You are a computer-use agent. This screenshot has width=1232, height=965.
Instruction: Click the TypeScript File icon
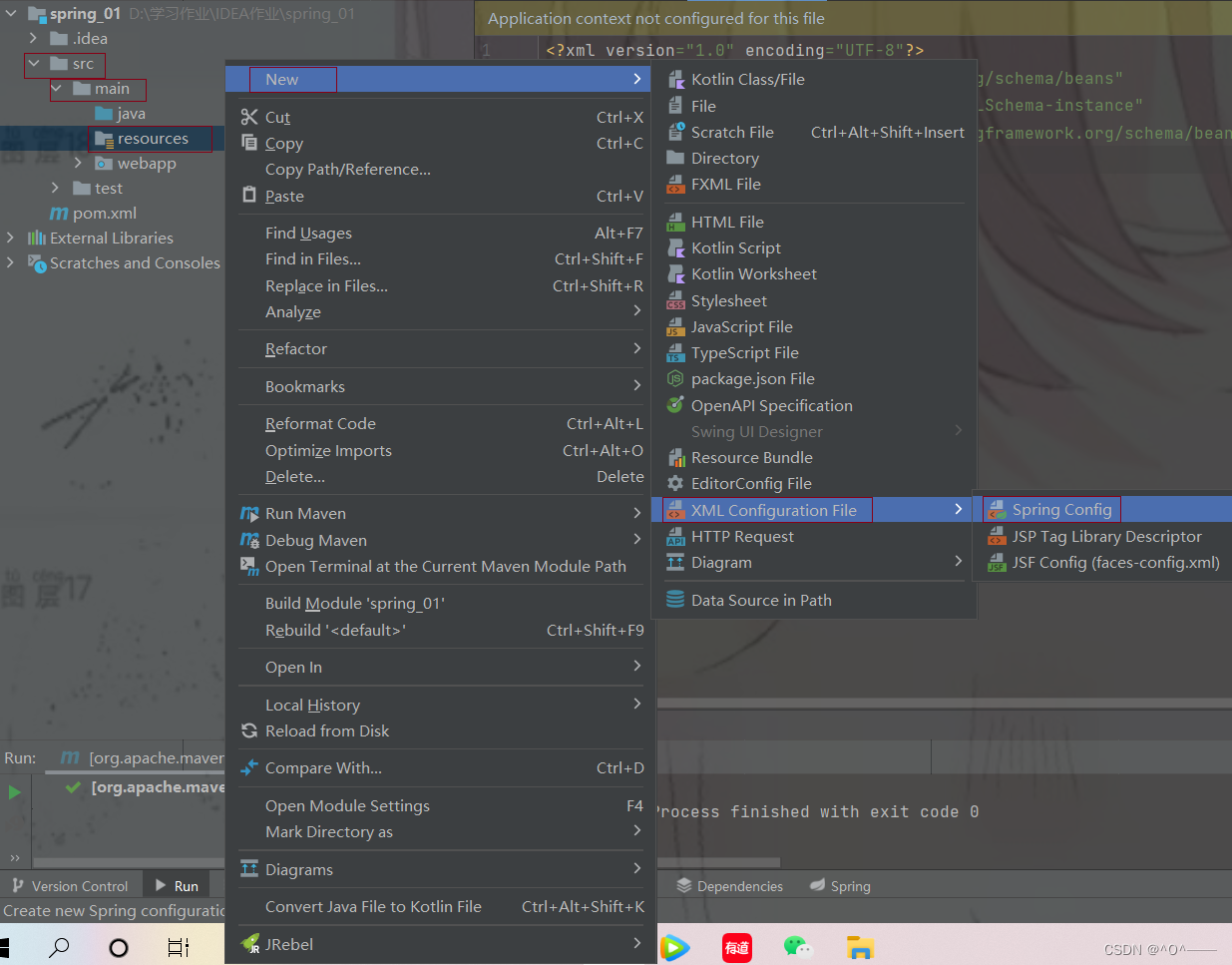675,352
